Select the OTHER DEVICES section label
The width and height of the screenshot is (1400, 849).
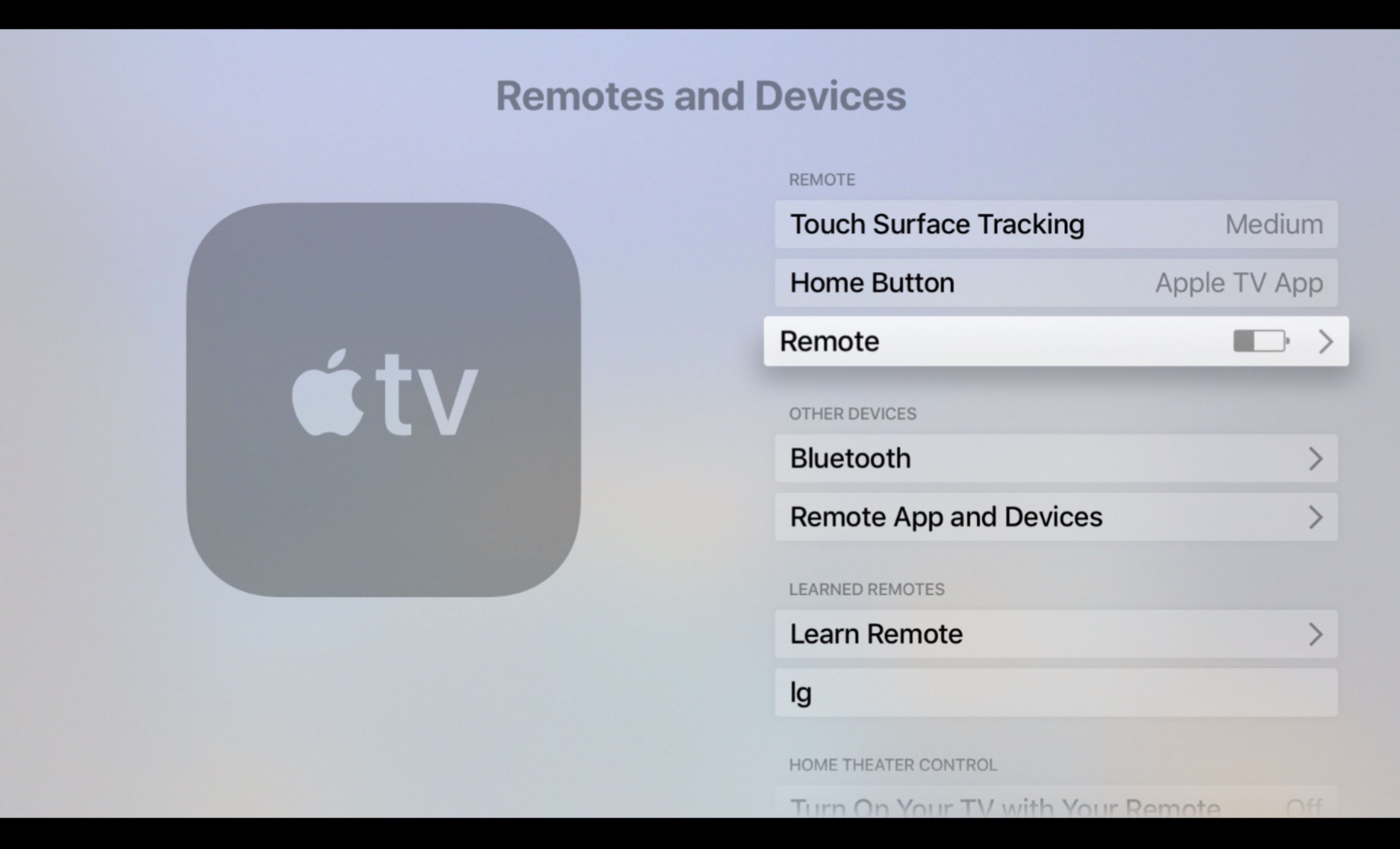(854, 414)
